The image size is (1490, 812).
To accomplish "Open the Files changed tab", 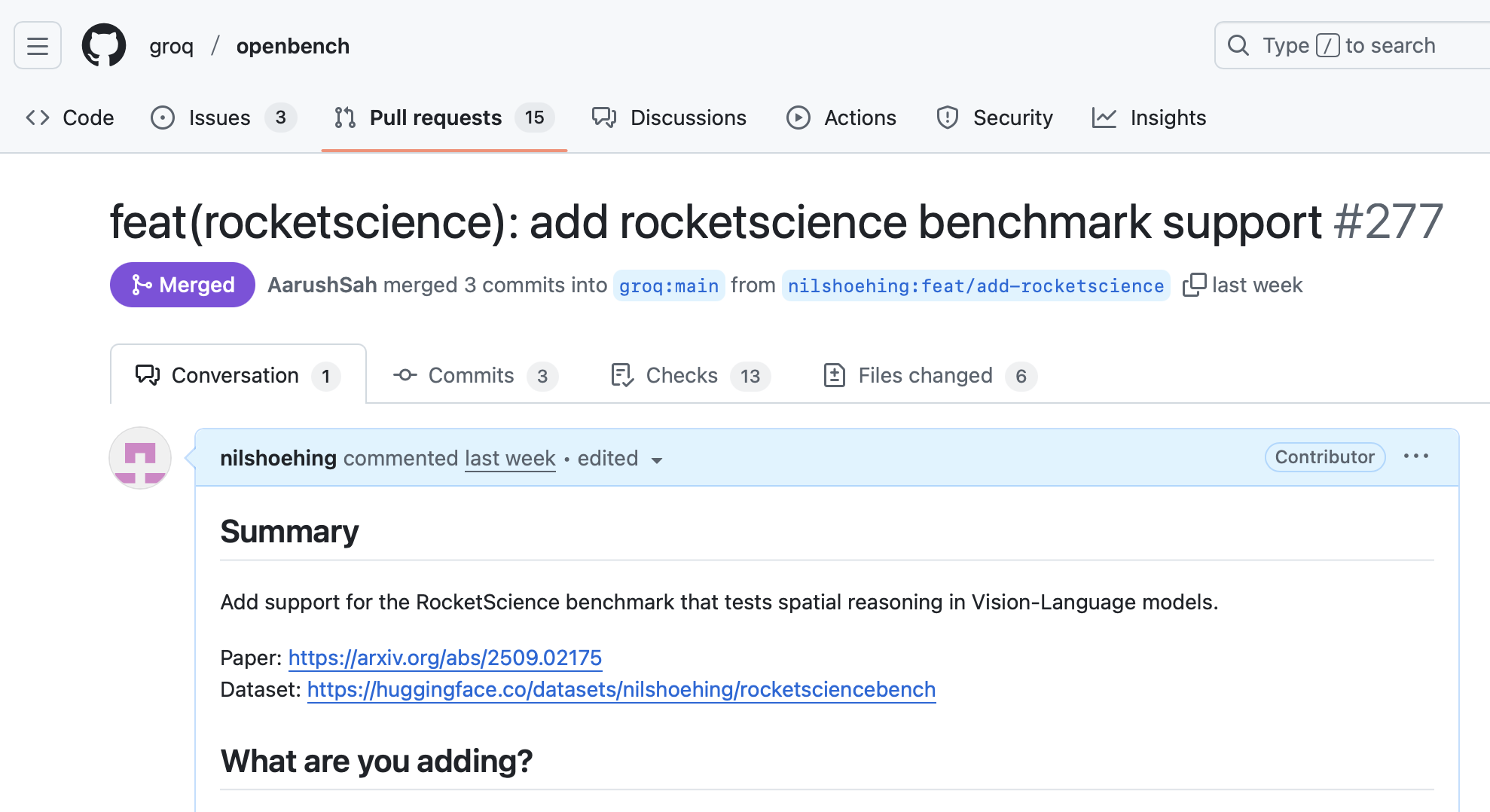I will point(930,375).
